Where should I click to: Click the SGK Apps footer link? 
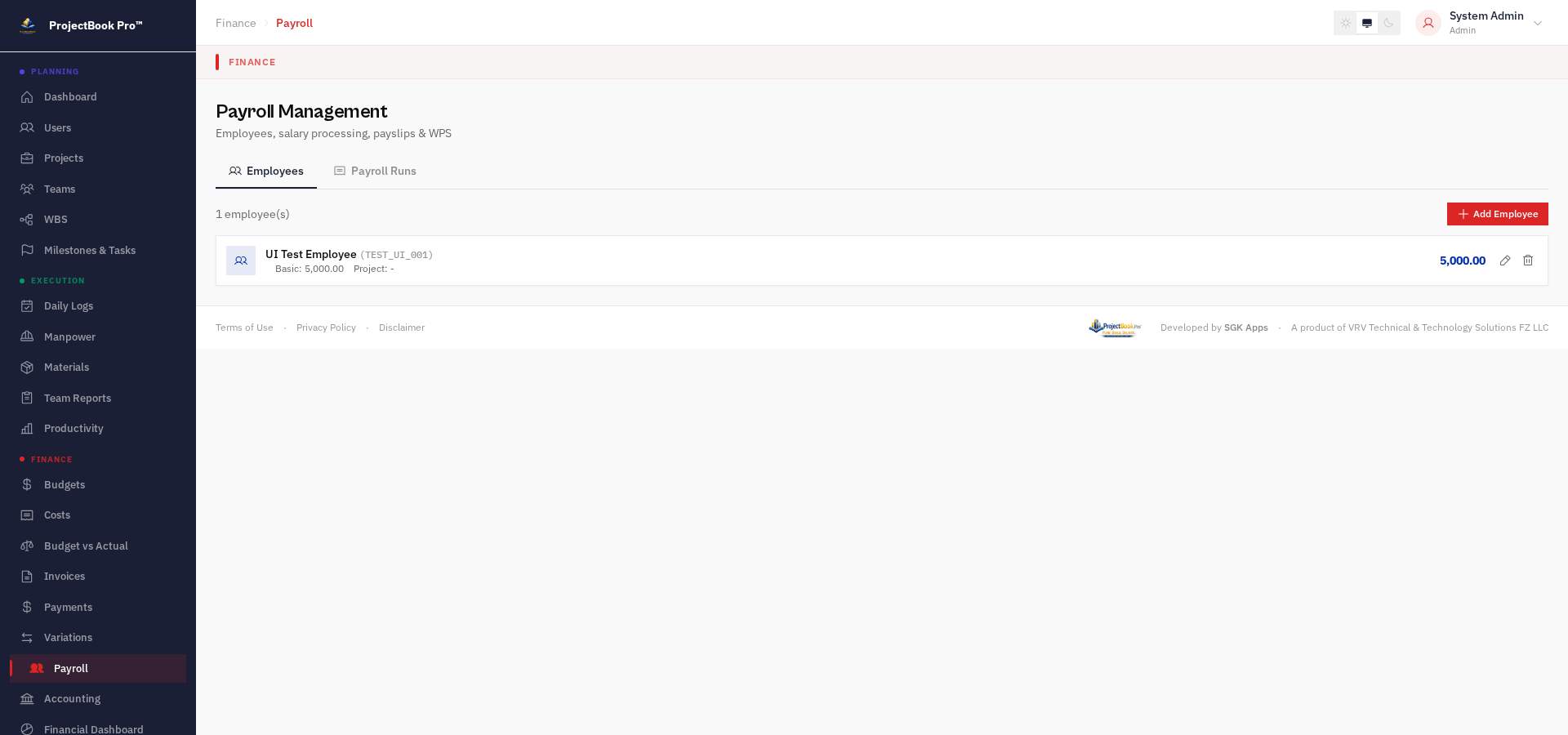[x=1245, y=327]
